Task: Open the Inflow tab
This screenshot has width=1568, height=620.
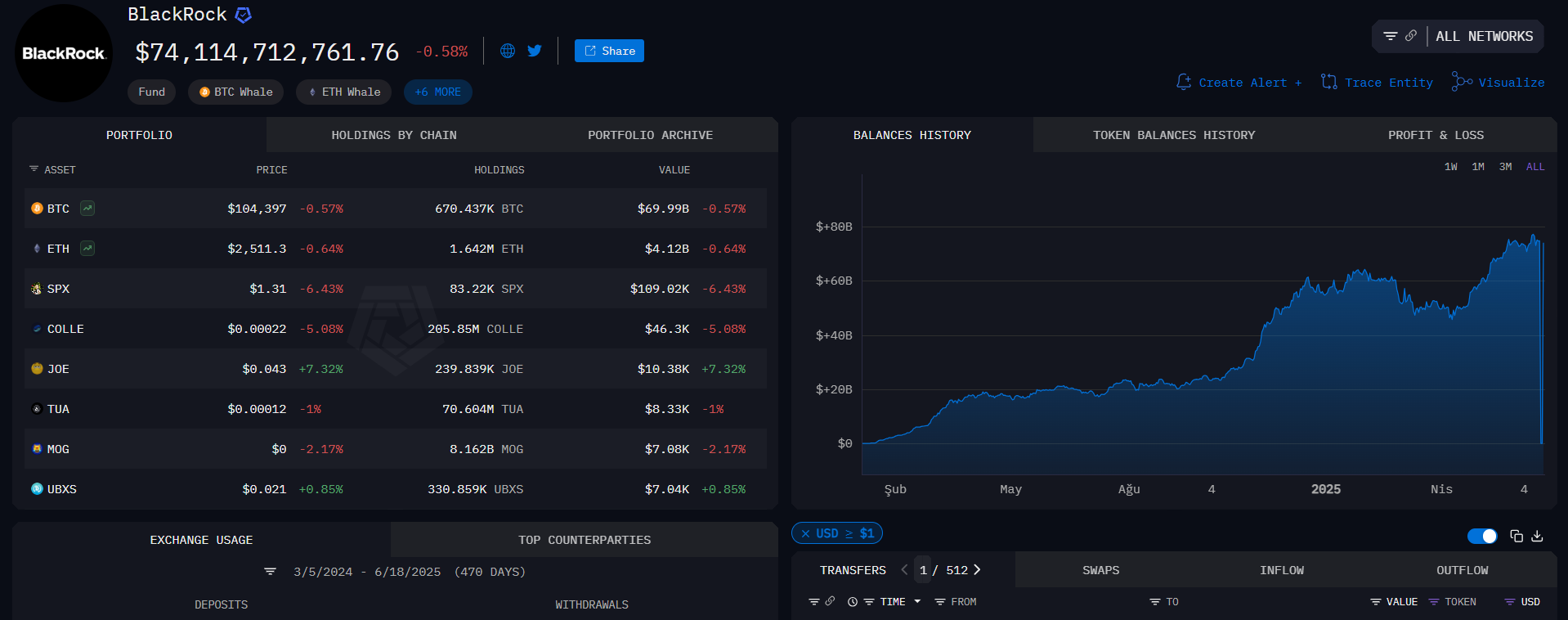Action: [1281, 569]
